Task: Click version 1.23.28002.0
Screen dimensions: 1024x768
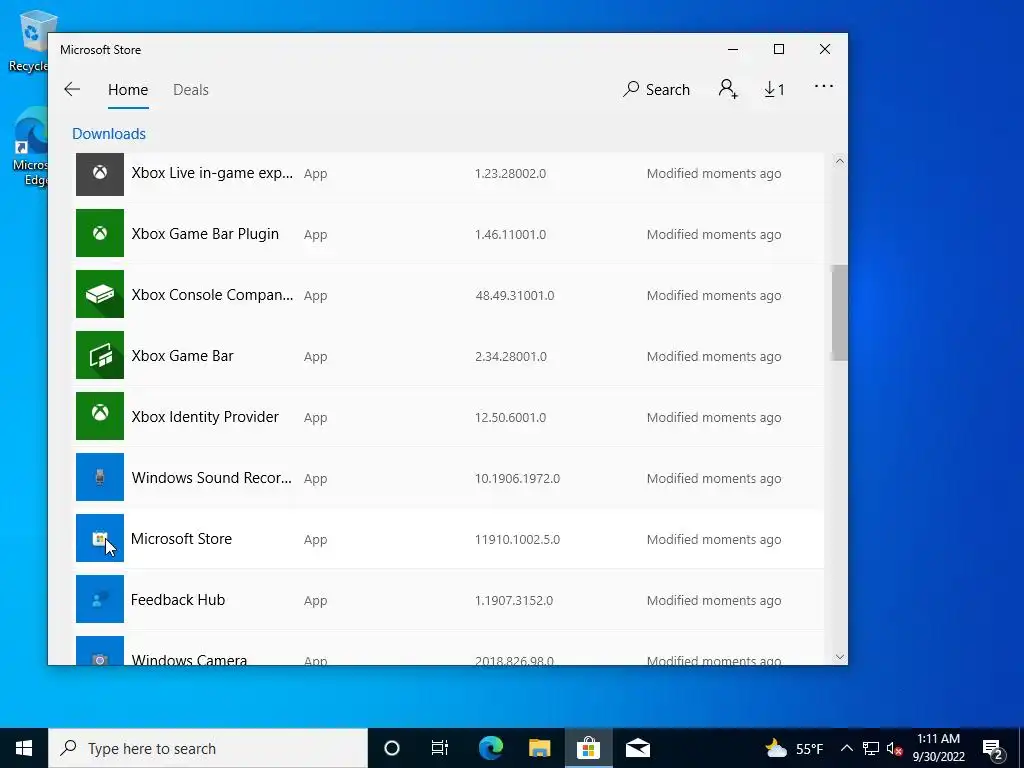Action: coord(510,174)
